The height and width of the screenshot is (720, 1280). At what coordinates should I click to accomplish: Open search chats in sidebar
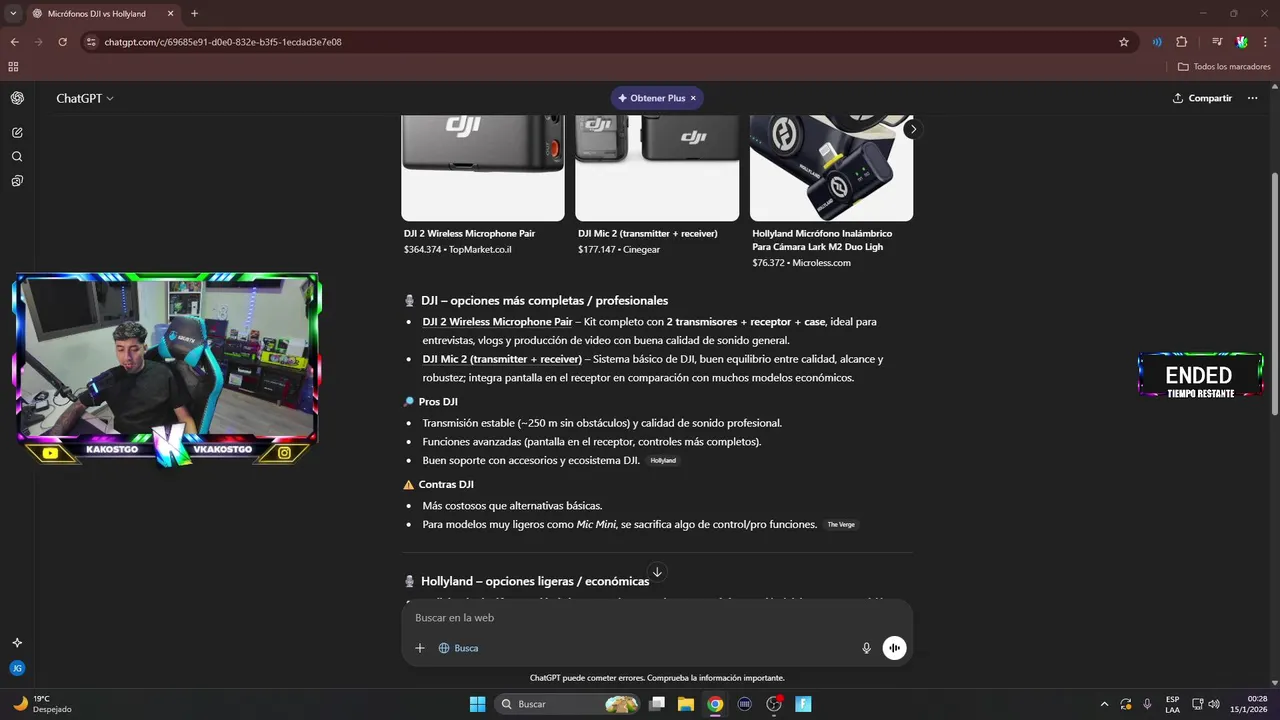pos(17,157)
